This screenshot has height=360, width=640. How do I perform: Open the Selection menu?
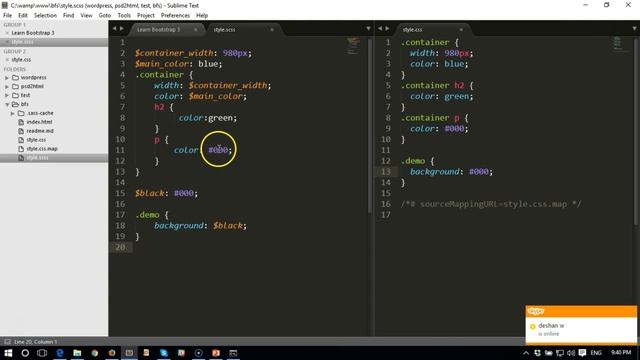[x=45, y=16]
